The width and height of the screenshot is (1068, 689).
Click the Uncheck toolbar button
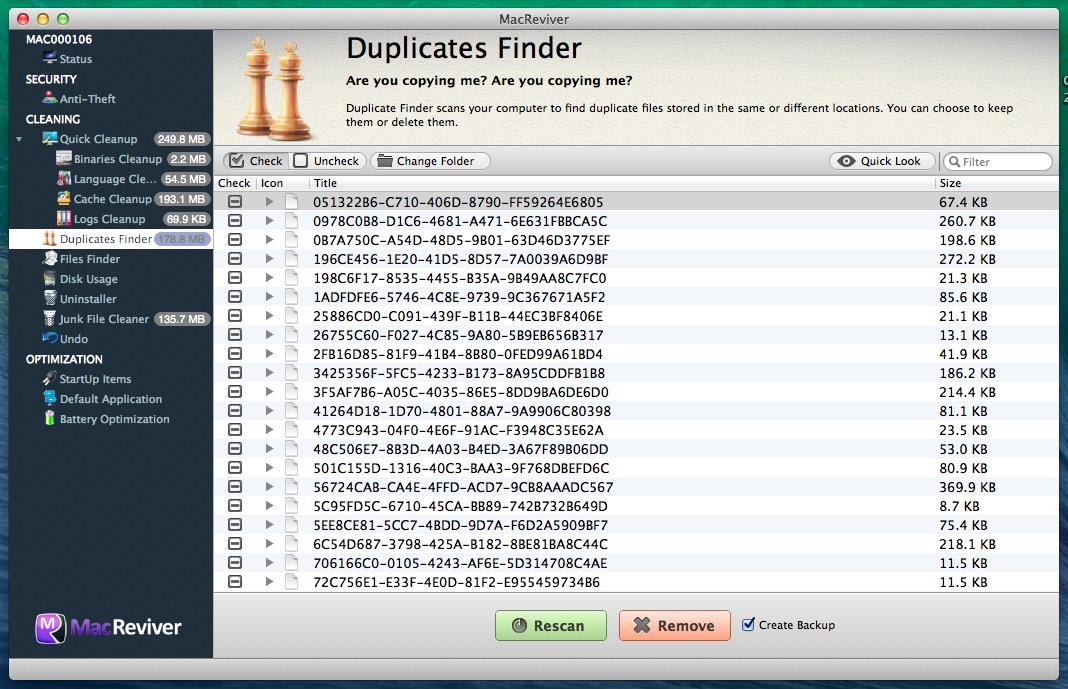(x=328, y=161)
